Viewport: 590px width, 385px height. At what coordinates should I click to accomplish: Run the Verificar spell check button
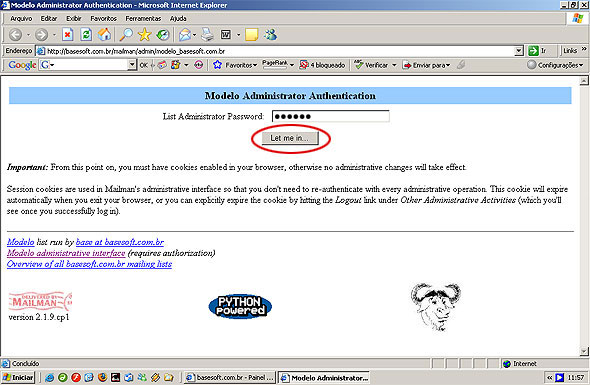click(x=372, y=65)
